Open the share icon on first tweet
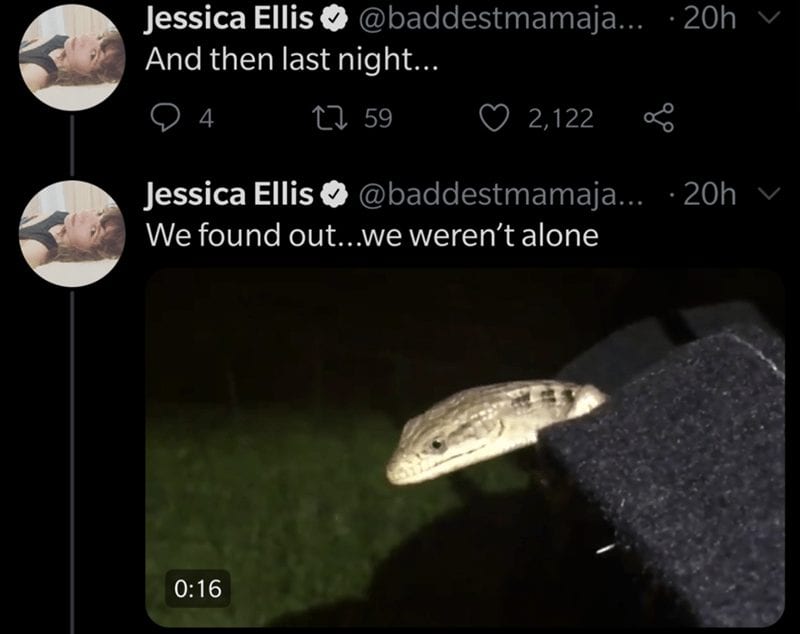 pos(659,118)
